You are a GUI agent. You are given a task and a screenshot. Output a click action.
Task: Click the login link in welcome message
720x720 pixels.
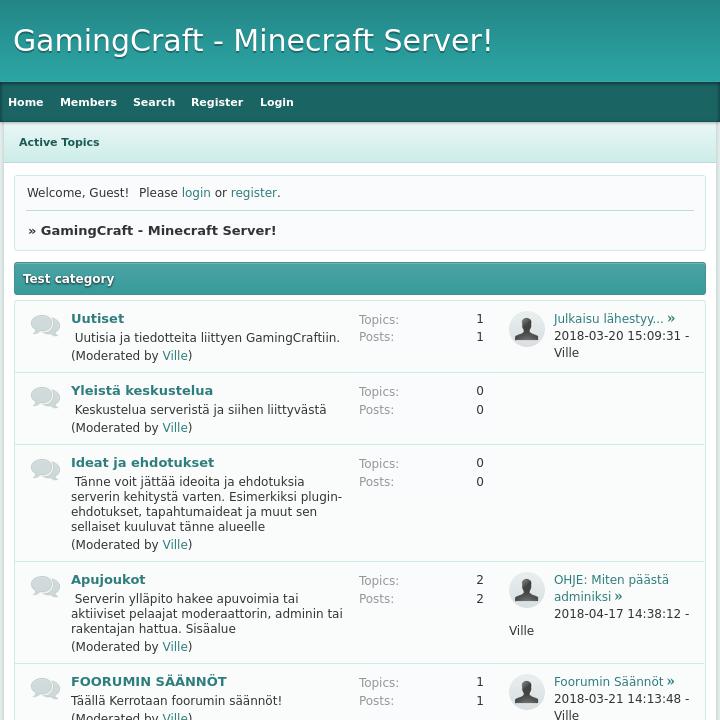(196, 193)
